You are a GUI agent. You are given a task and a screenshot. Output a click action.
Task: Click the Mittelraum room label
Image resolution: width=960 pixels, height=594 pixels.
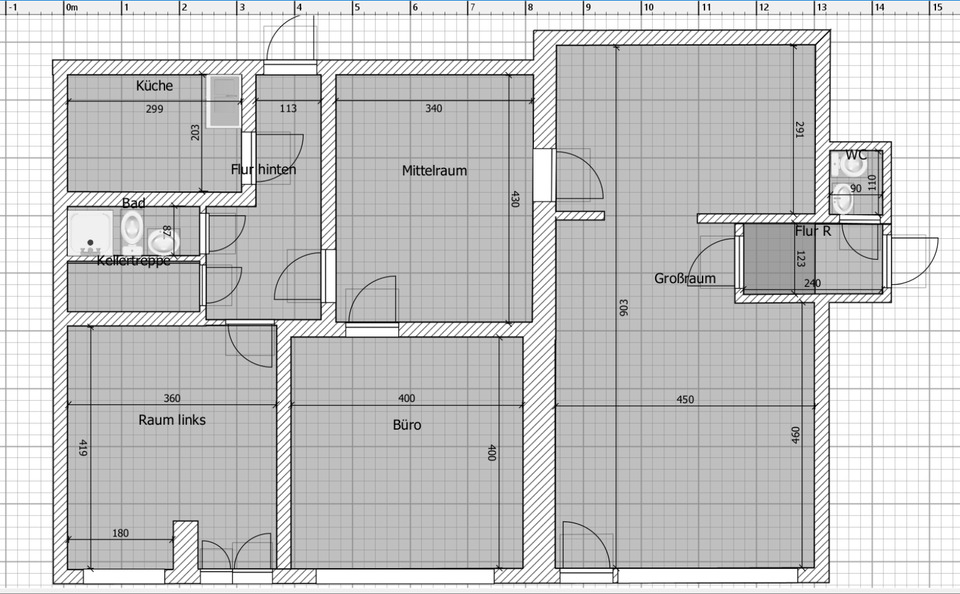(434, 171)
